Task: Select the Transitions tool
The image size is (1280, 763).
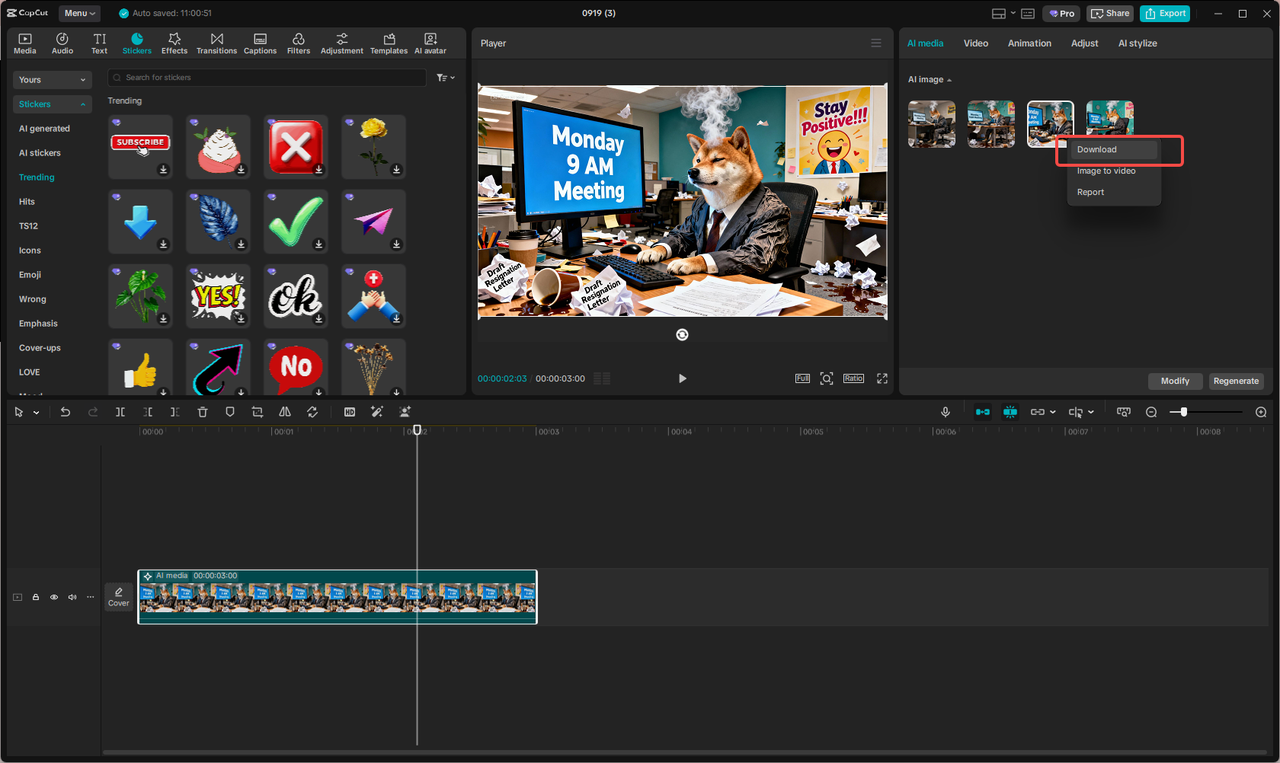Action: coord(216,43)
